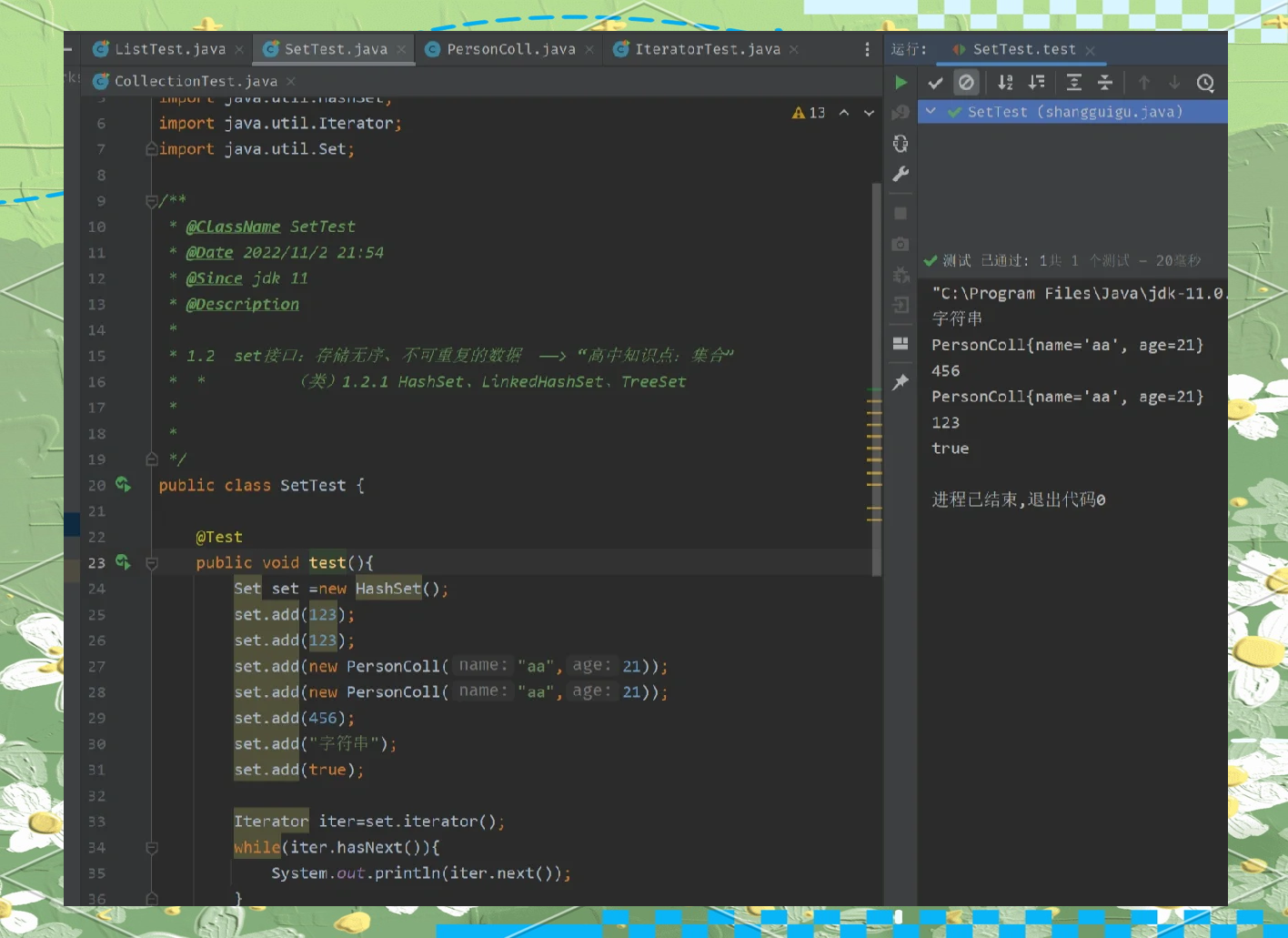Screen dimensions: 1288x938
Task: Close the IteratorTest.java tab
Action: (794, 49)
